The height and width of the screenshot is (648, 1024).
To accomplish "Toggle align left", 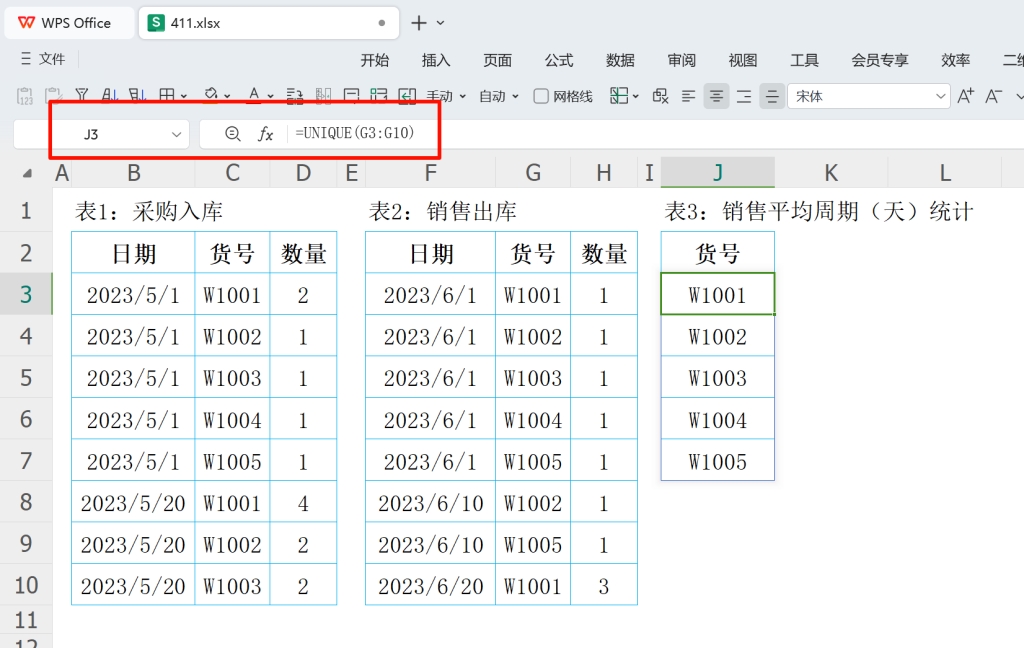I will click(x=688, y=97).
